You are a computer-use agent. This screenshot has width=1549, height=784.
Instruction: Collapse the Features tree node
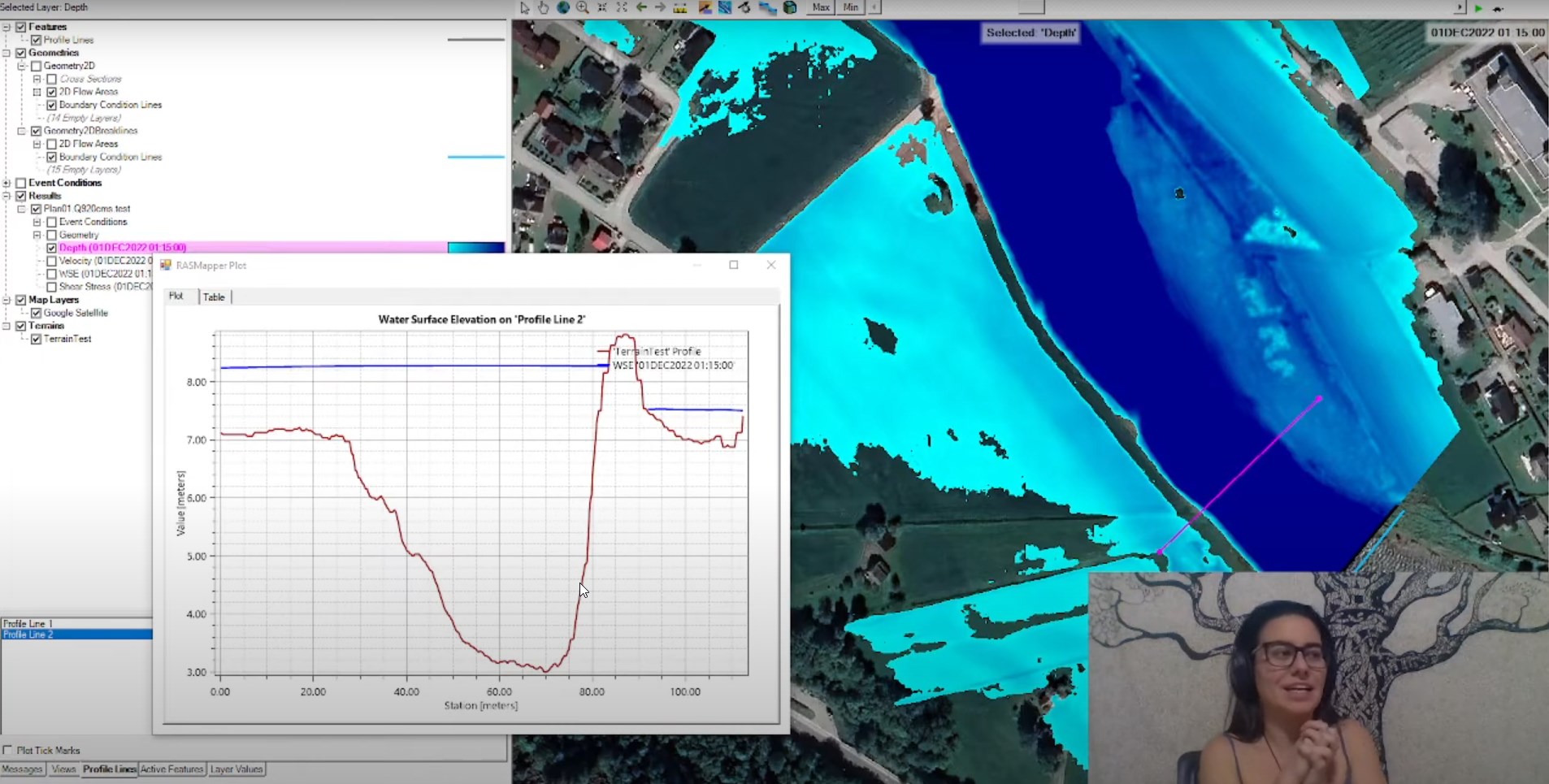[7, 27]
